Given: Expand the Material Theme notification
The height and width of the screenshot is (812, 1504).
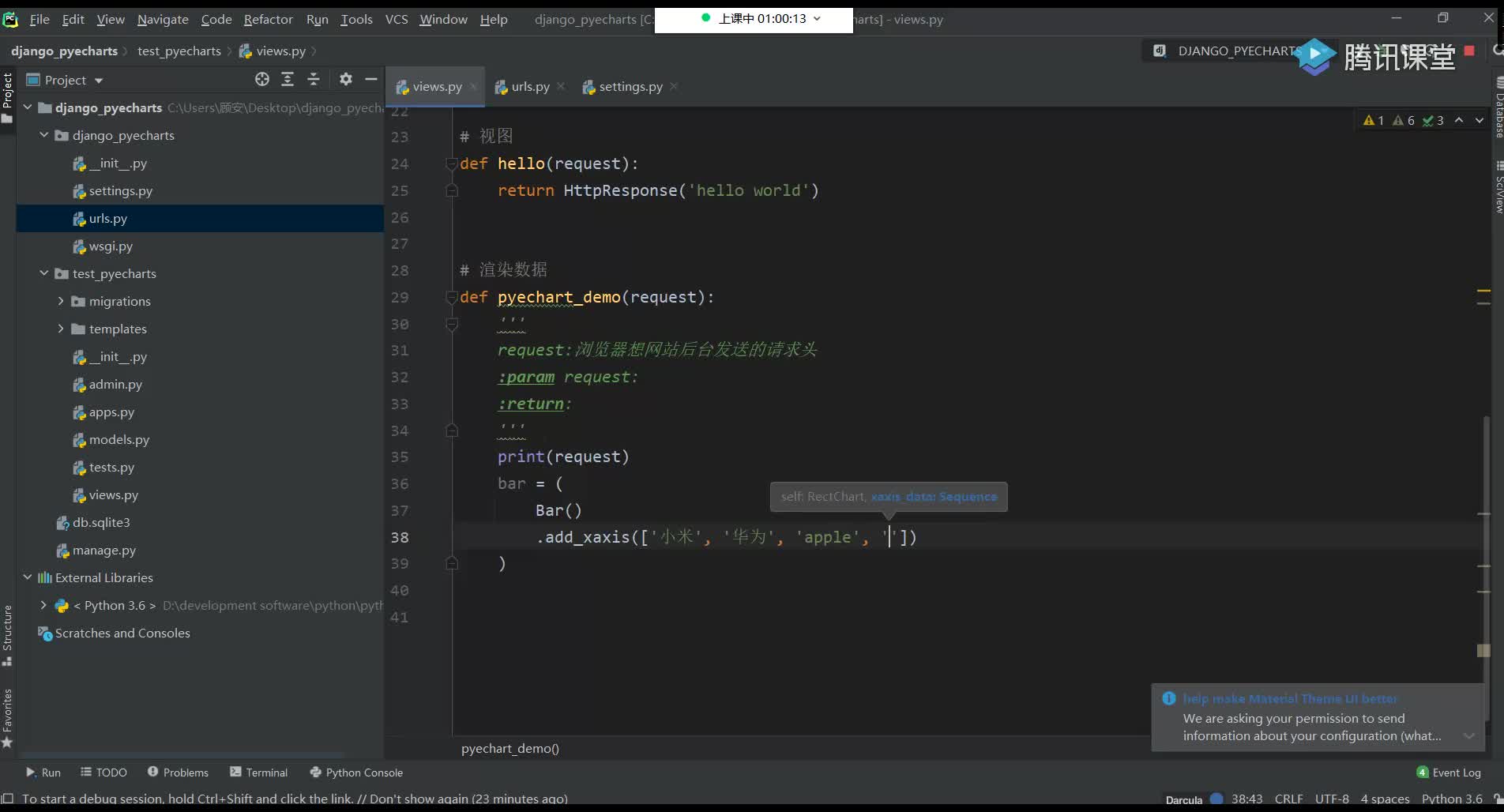Looking at the screenshot, I should [x=1469, y=735].
